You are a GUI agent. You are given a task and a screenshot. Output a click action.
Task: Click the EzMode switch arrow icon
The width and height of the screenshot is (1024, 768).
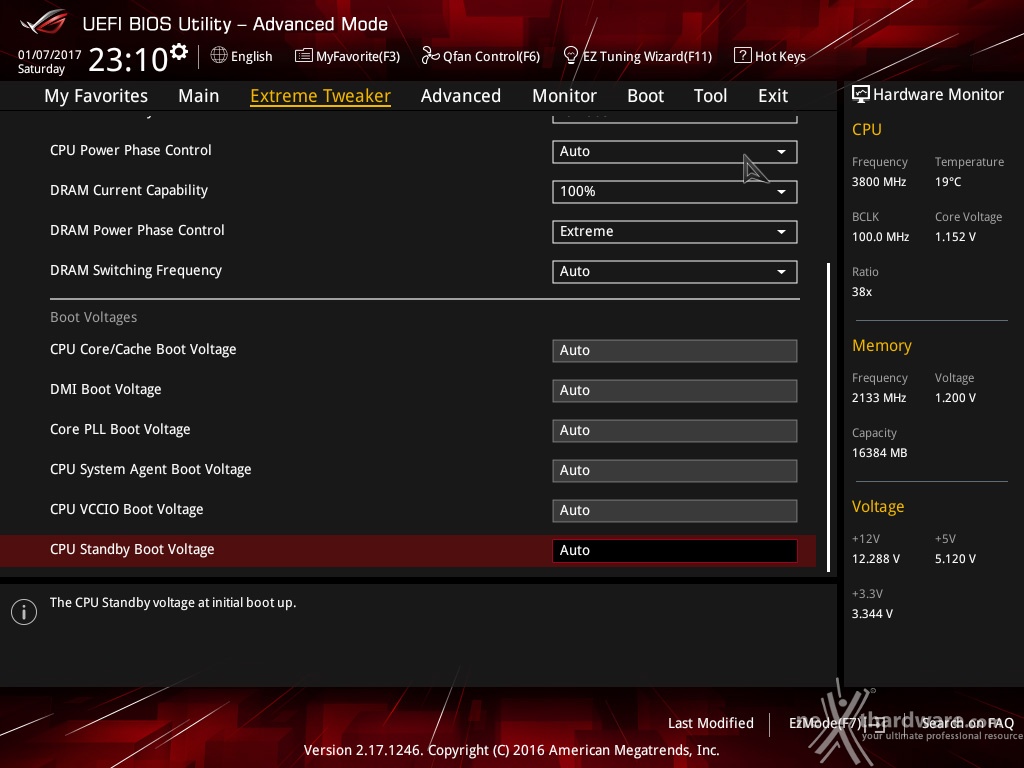click(876, 723)
